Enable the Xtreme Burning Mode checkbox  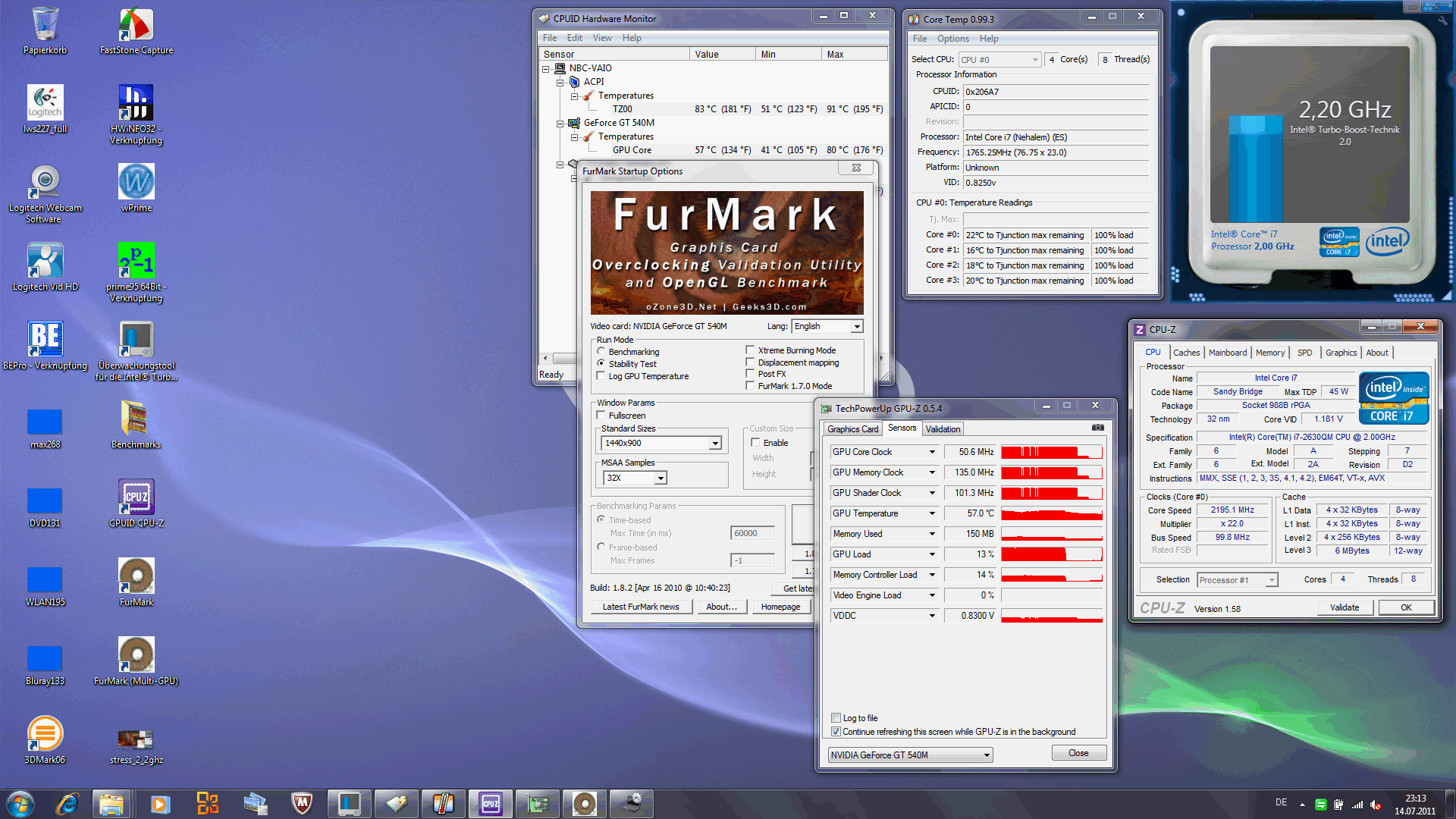(750, 350)
